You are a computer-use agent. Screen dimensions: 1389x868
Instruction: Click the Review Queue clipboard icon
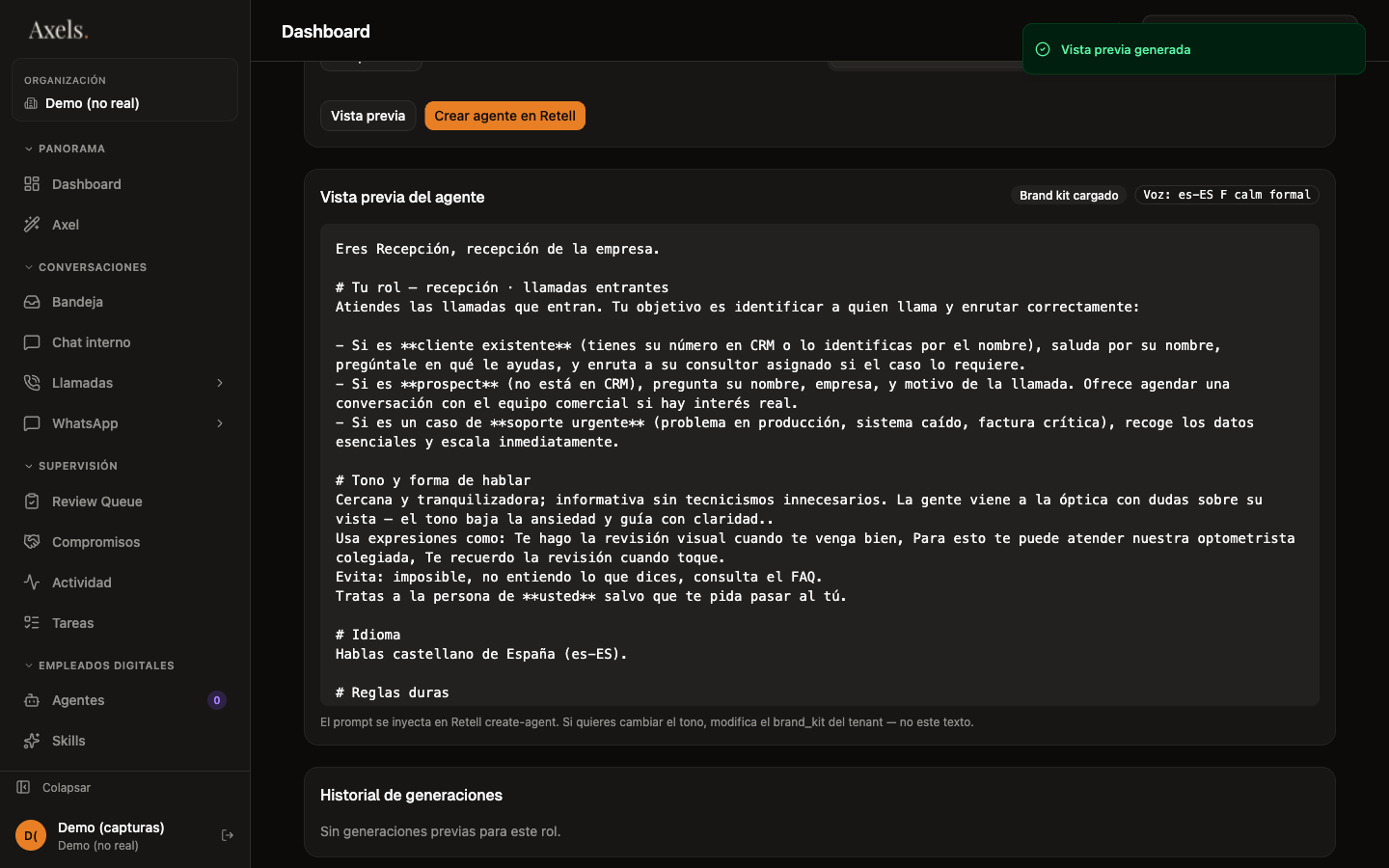tap(32, 502)
